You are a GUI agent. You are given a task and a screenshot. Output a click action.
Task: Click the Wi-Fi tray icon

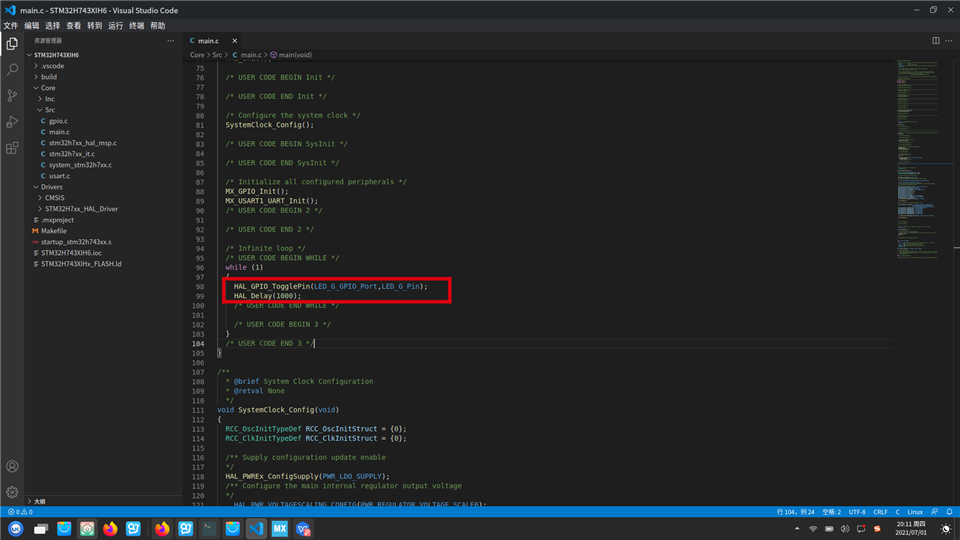coord(812,529)
